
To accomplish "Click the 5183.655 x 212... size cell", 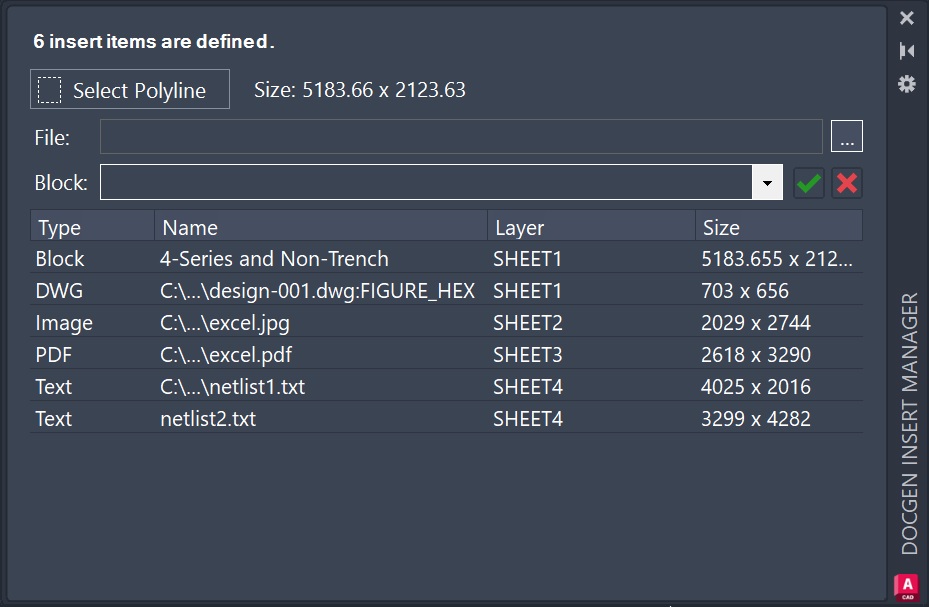I will pos(777,259).
